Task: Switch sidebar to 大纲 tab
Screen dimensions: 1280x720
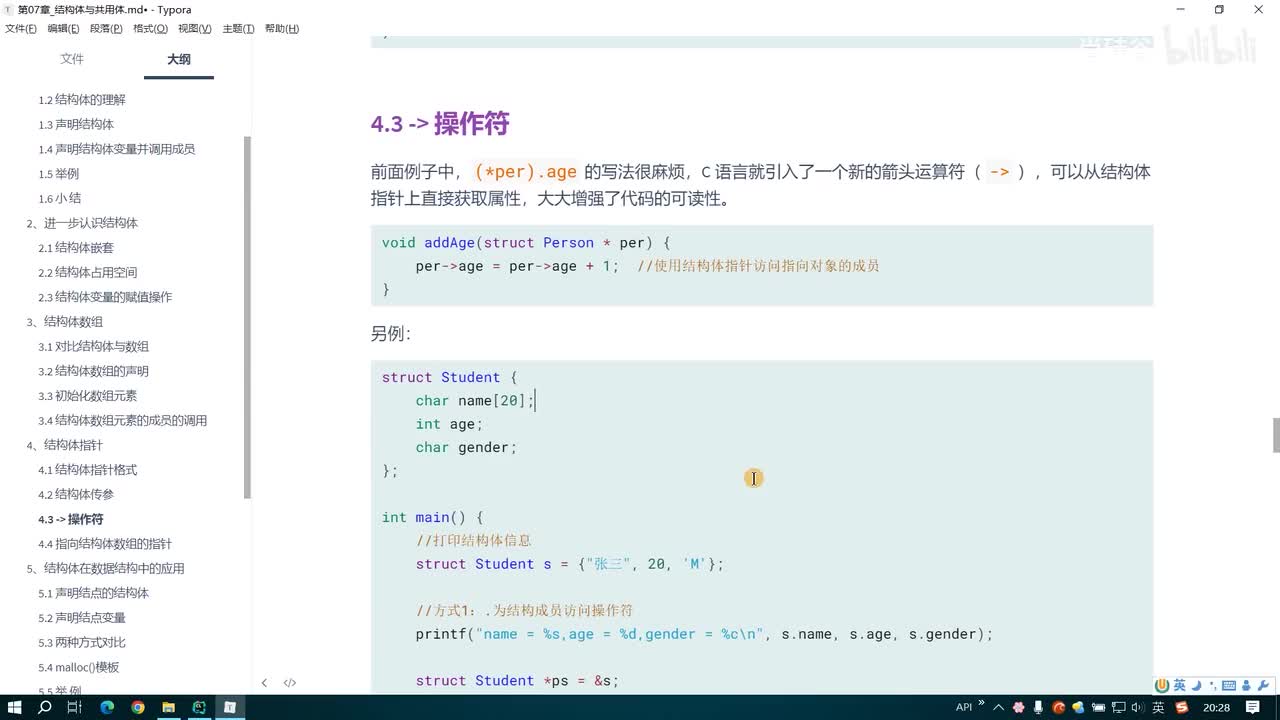Action: tap(178, 60)
